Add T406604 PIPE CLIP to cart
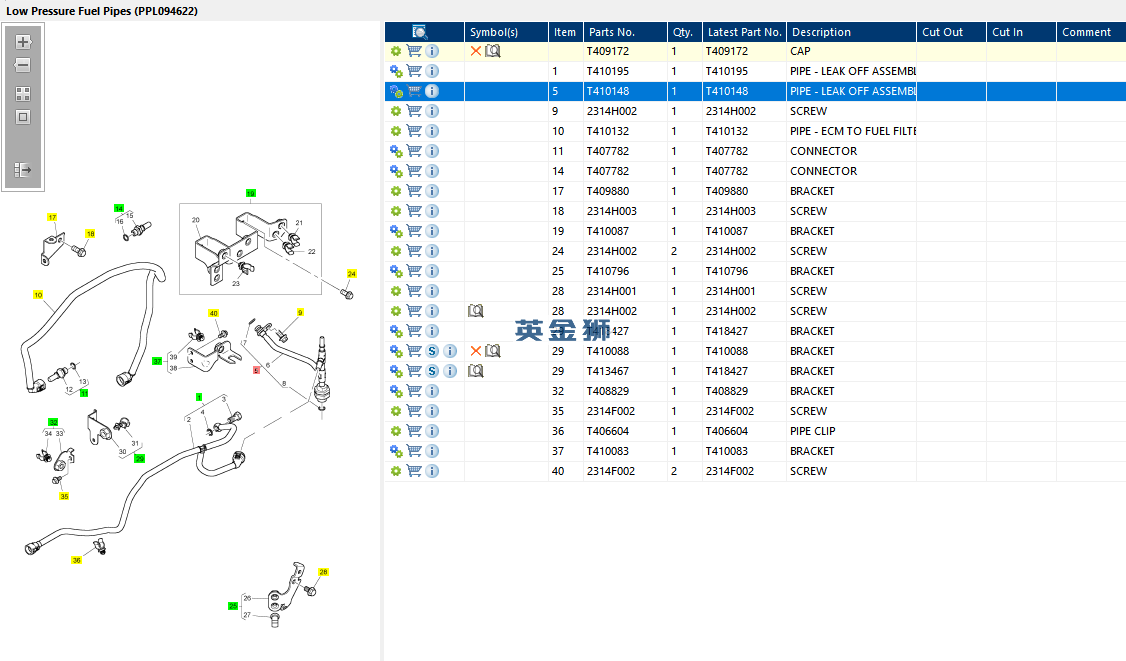Viewport: 1126px width, 661px height. pyautogui.click(x=414, y=431)
